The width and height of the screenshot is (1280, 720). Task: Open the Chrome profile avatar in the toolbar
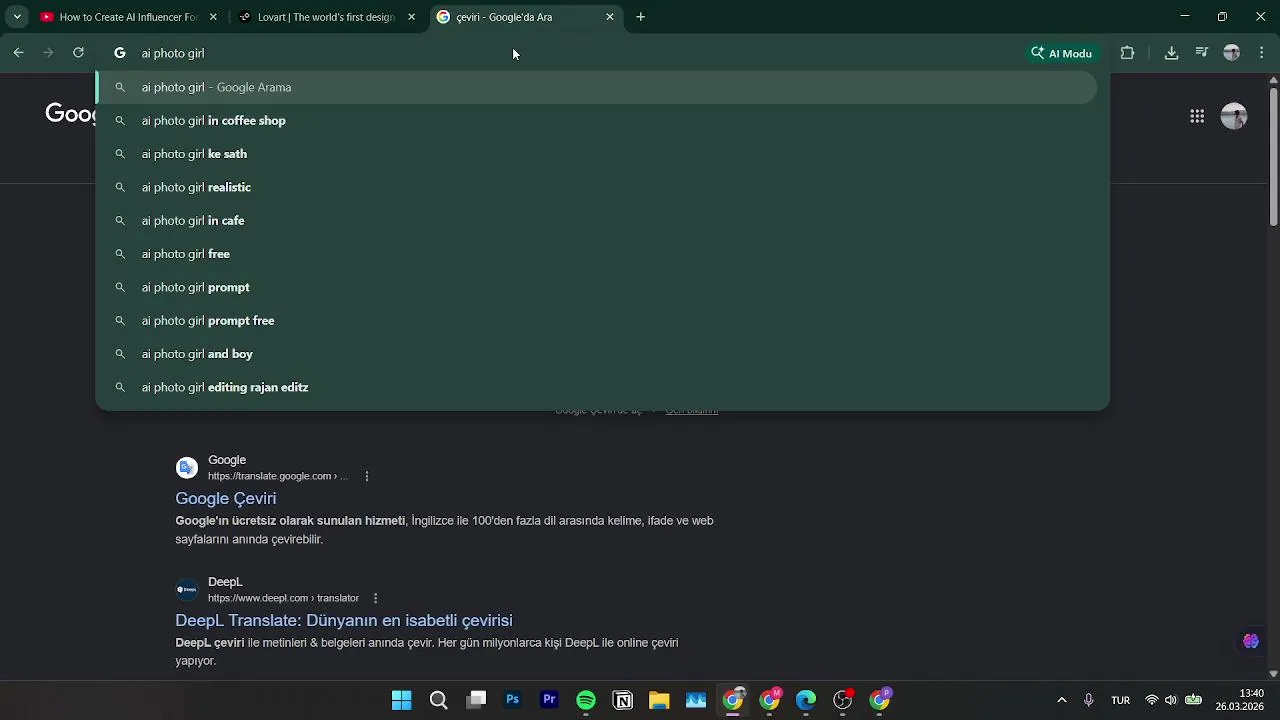click(x=1232, y=53)
